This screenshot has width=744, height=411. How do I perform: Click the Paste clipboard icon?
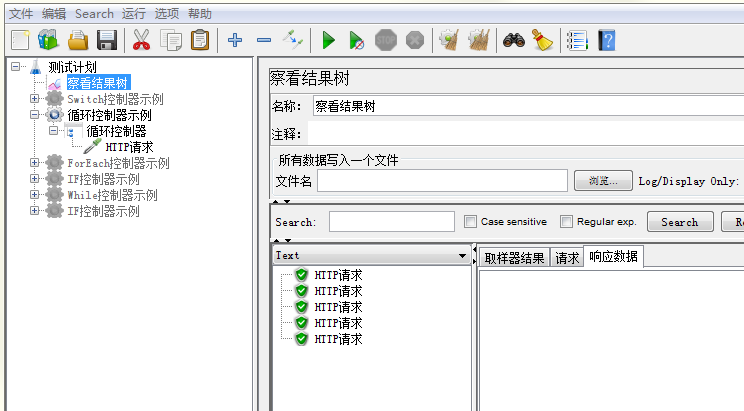[200, 40]
